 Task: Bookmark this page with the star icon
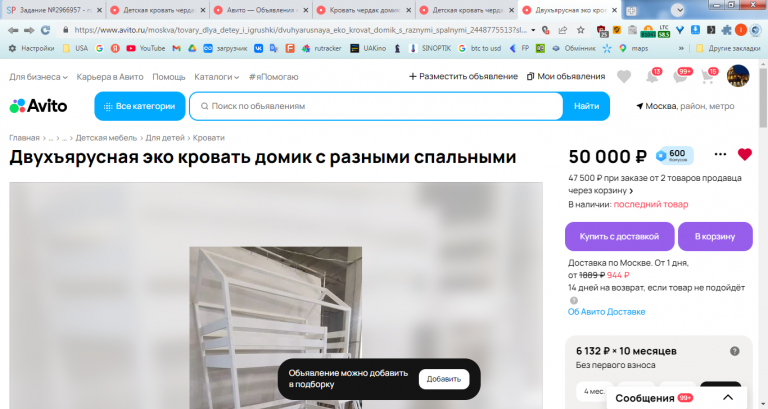[581, 30]
